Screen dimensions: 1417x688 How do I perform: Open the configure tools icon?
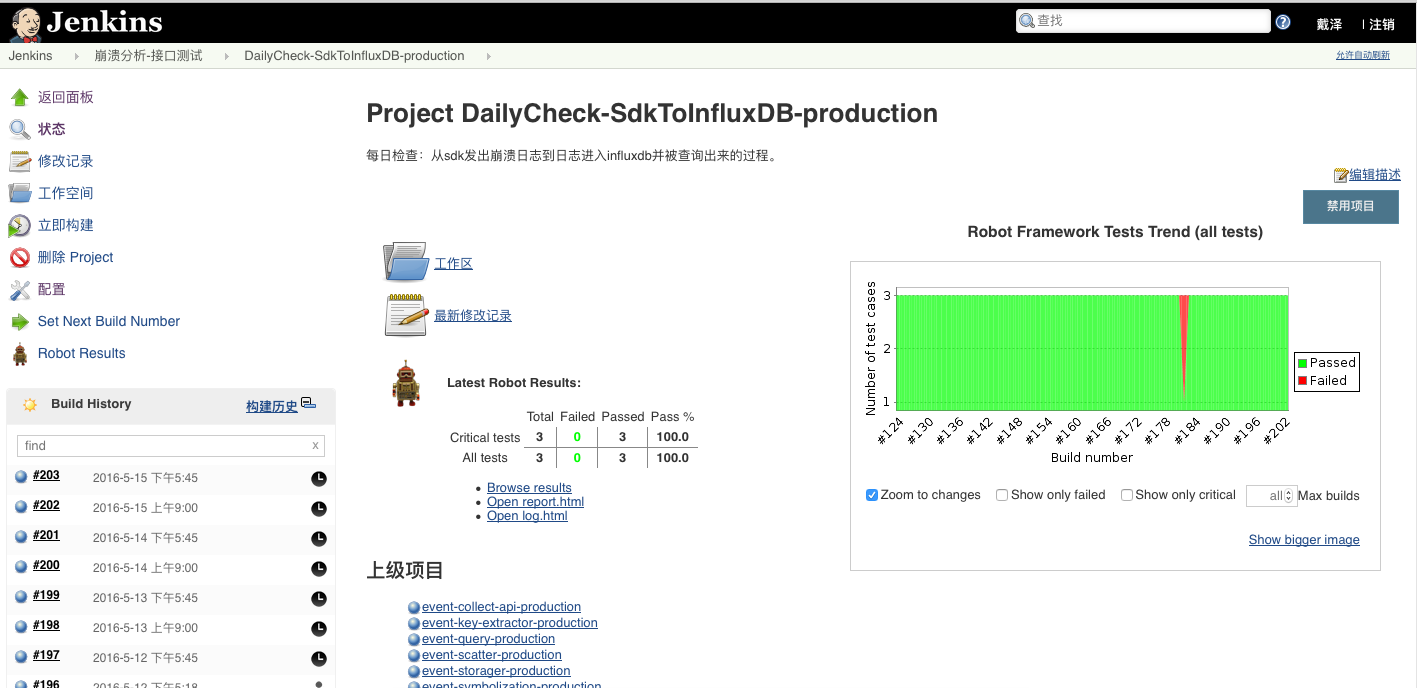pyautogui.click(x=19, y=290)
